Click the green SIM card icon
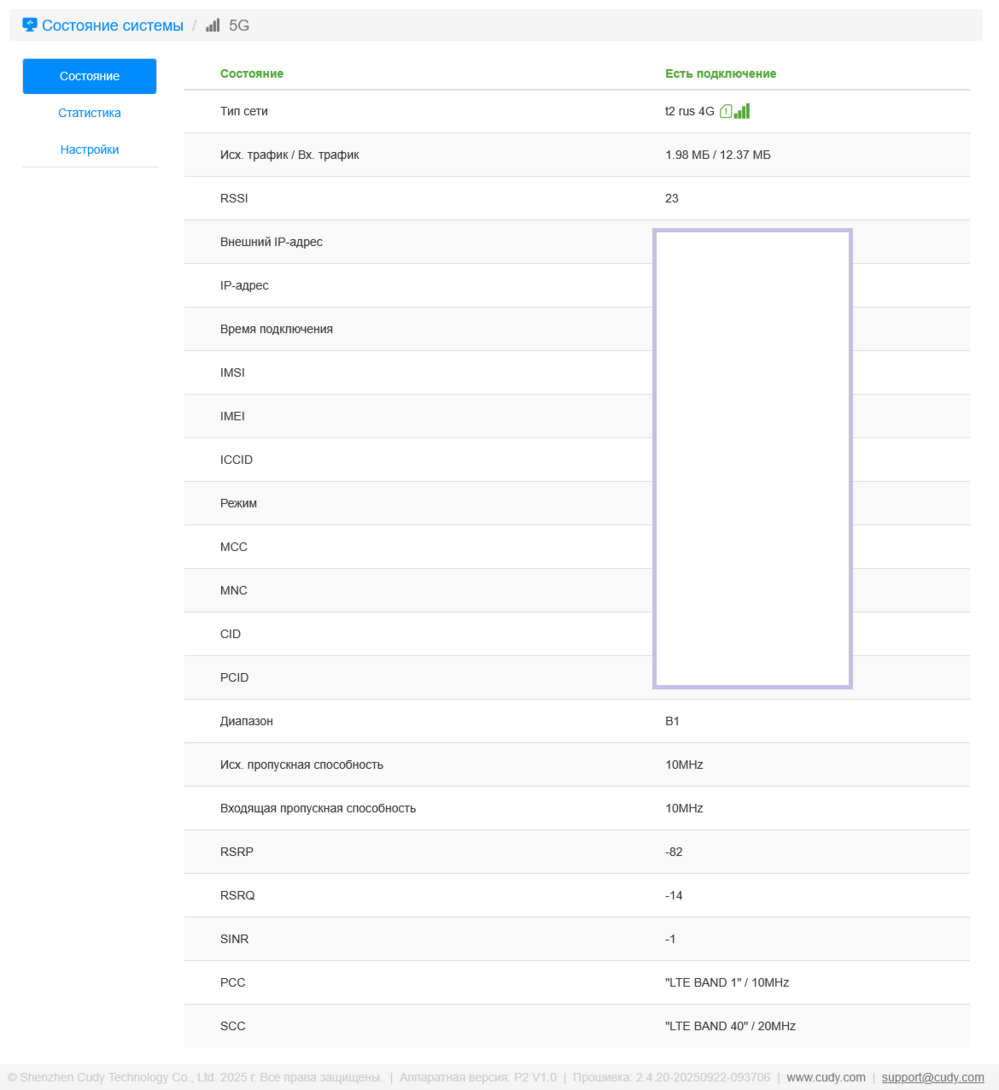Screen dimensions: 999x1090 pos(726,112)
